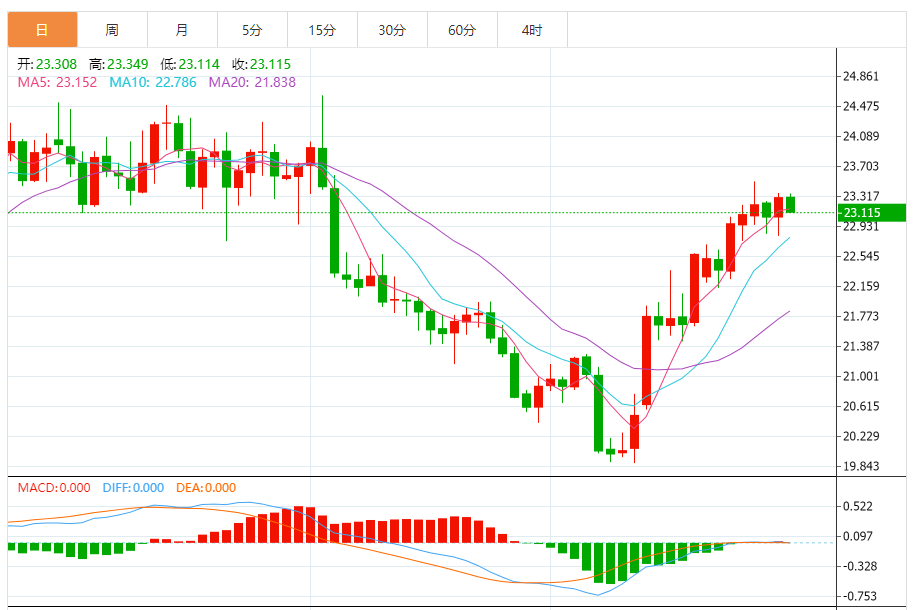Click the -0.328 MACD axis label
Viewport: 919px width, 610px height.
click(x=859, y=566)
